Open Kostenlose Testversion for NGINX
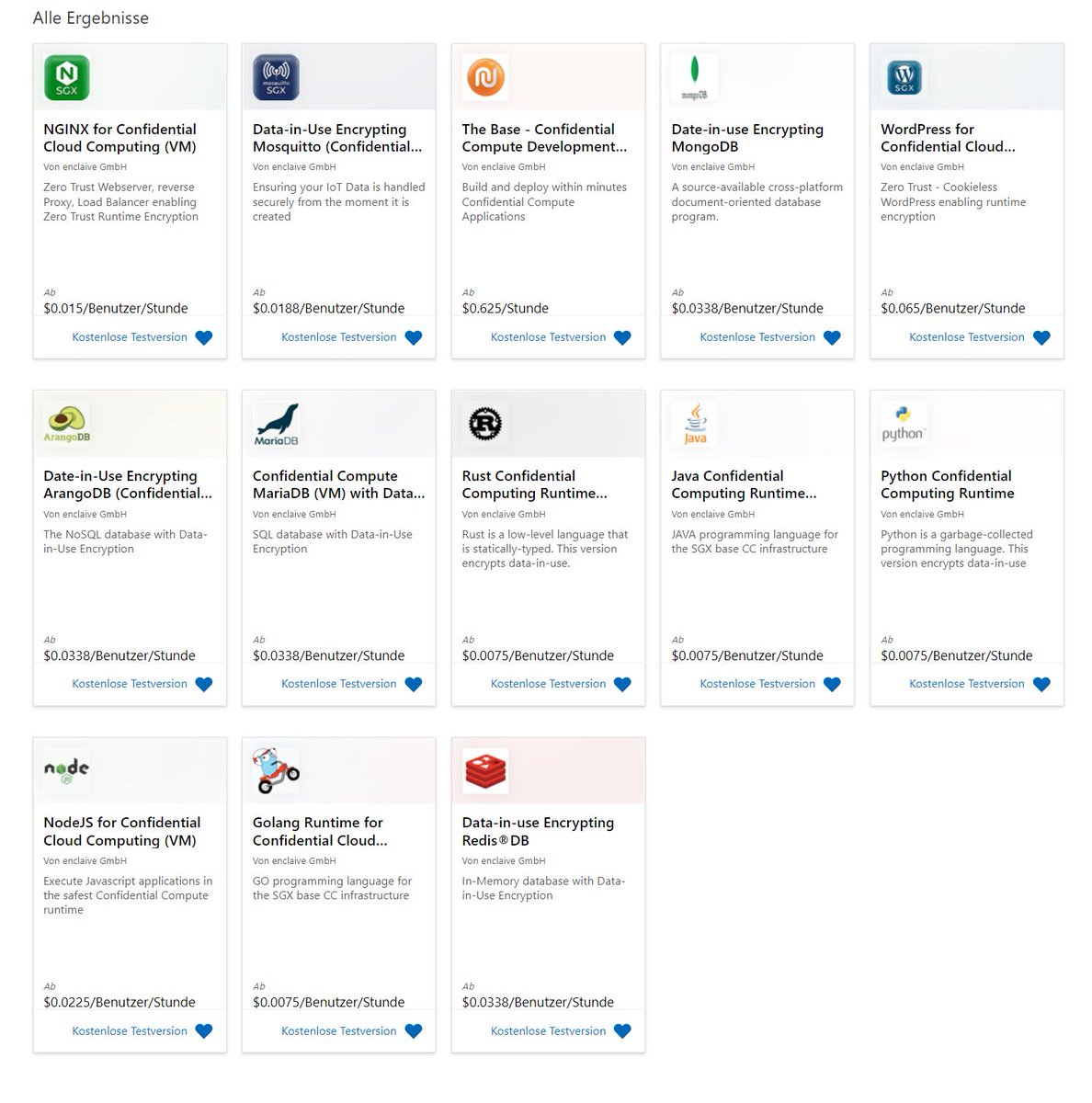1092x1103 pixels. [x=130, y=337]
